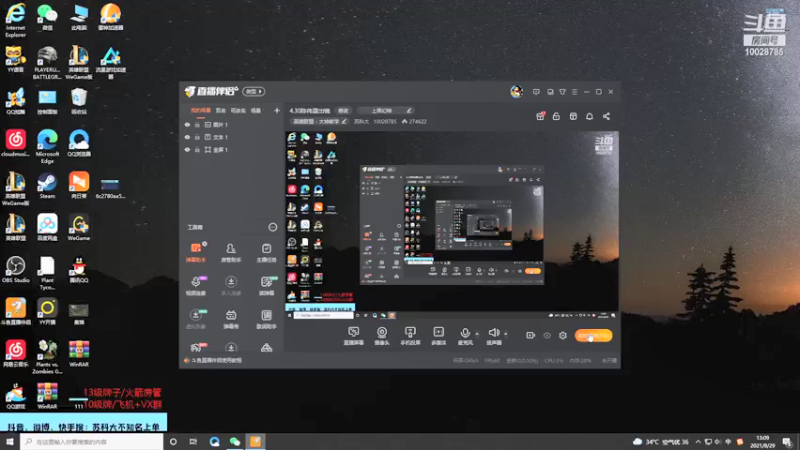The width and height of the screenshot is (800, 450).
Task: Open the user avatar in title bar
Action: [x=516, y=91]
